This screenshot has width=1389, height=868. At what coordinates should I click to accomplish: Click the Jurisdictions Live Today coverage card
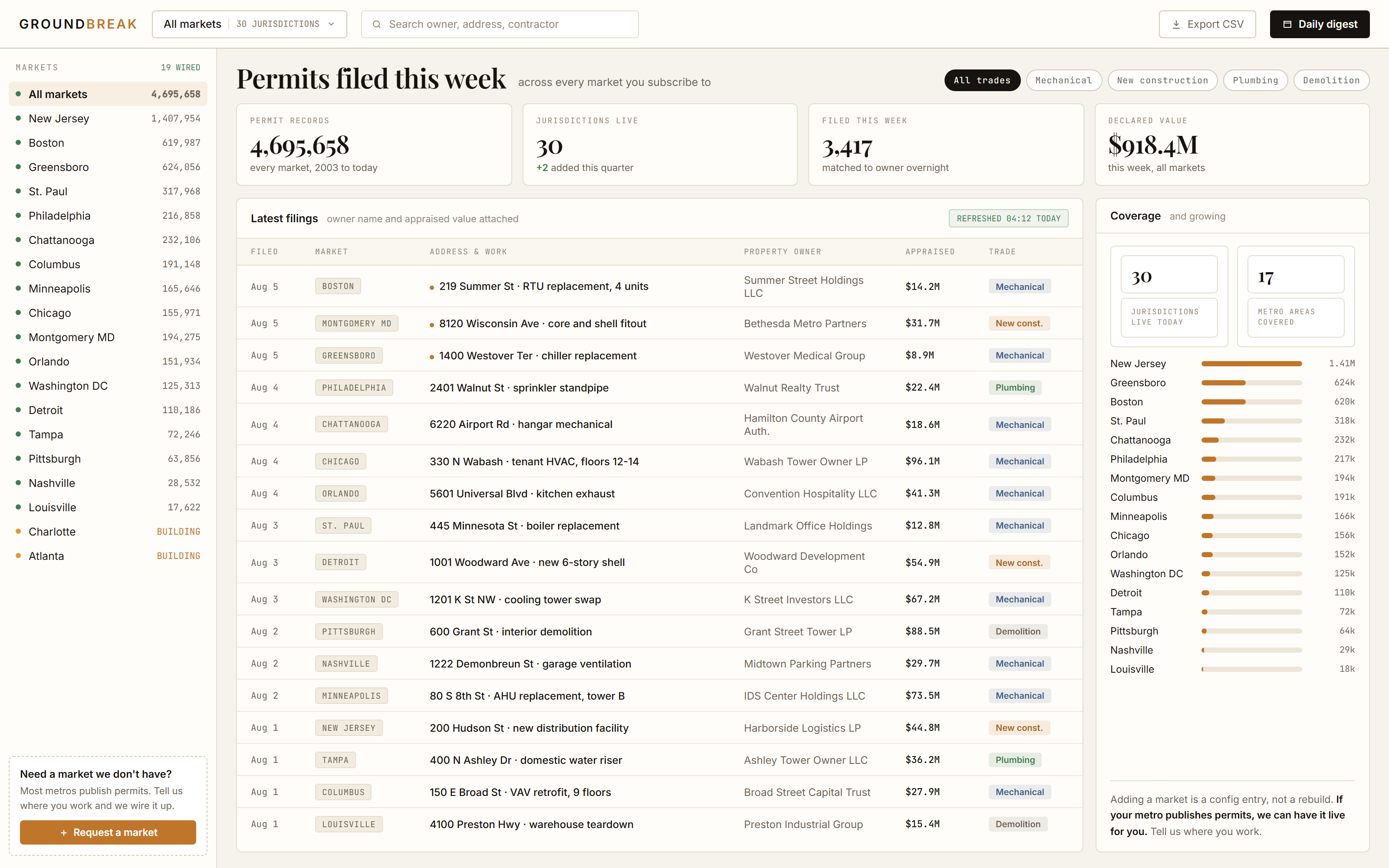1169,296
